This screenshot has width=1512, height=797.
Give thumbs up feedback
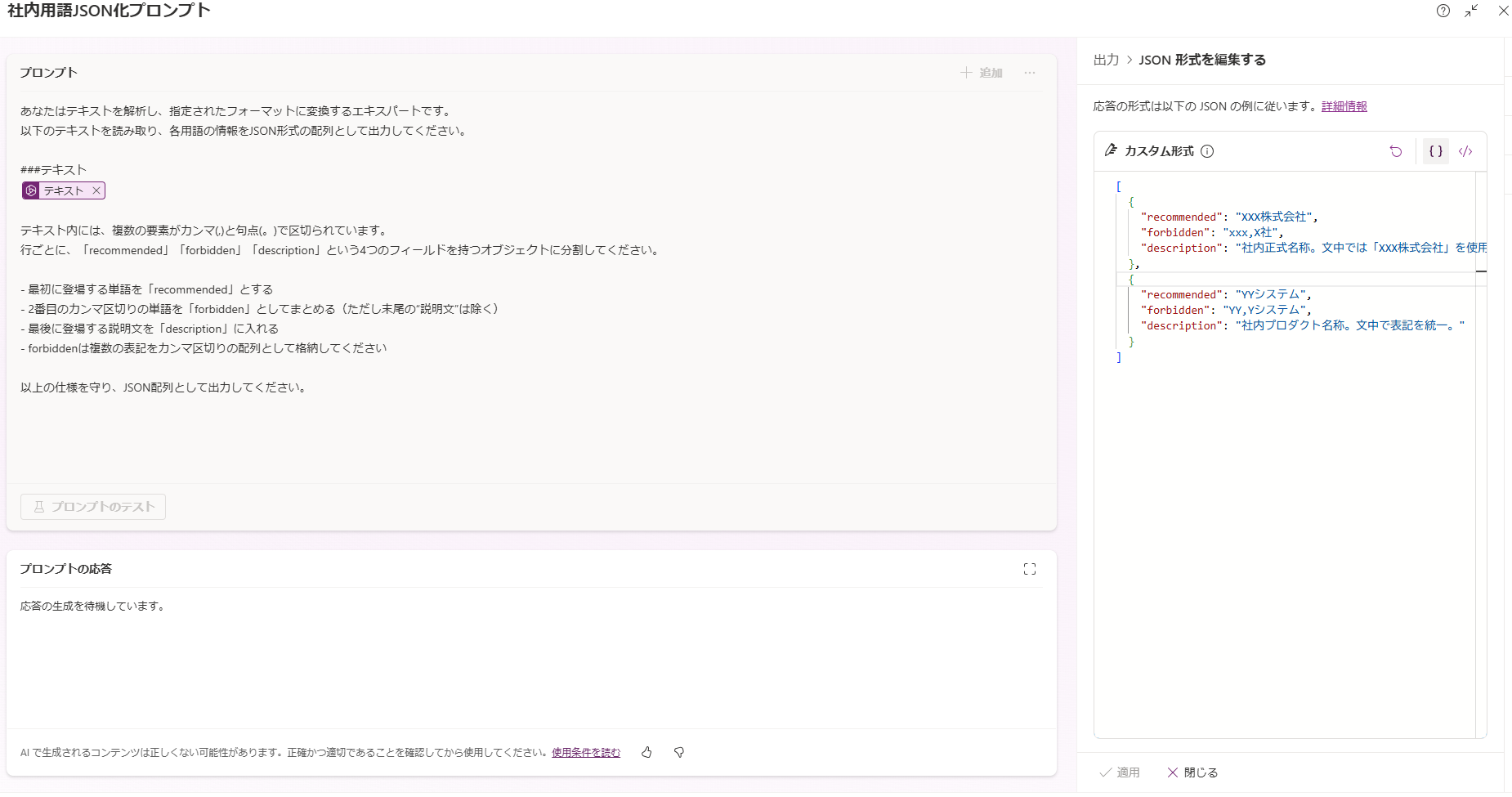tap(646, 753)
